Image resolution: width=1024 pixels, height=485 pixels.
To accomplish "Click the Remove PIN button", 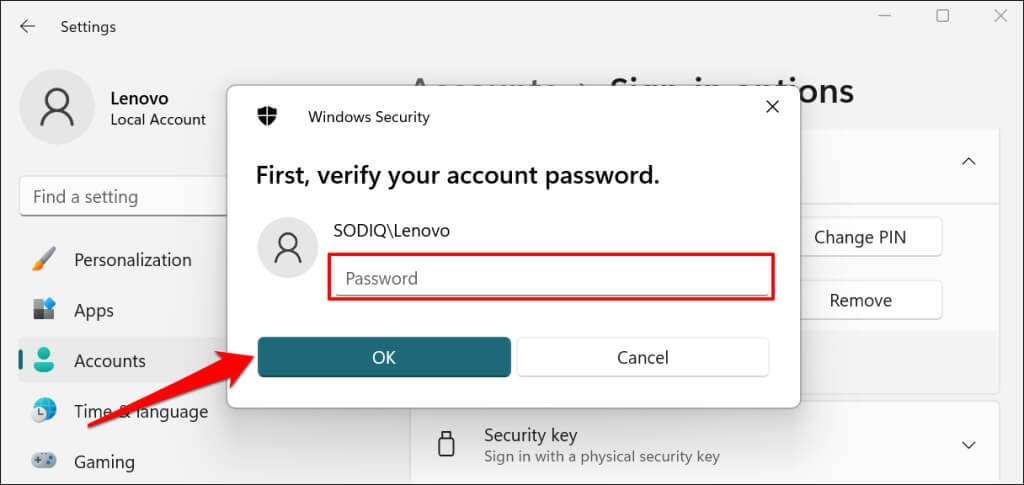I will pos(860,300).
